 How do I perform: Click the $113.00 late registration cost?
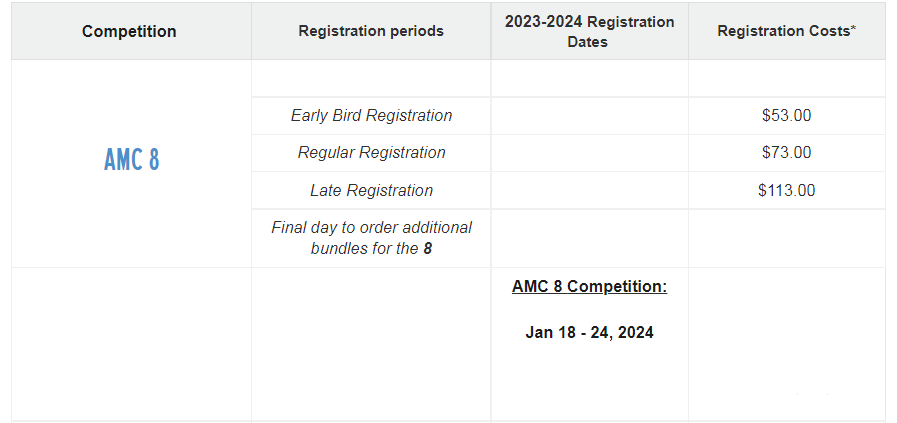click(x=787, y=190)
